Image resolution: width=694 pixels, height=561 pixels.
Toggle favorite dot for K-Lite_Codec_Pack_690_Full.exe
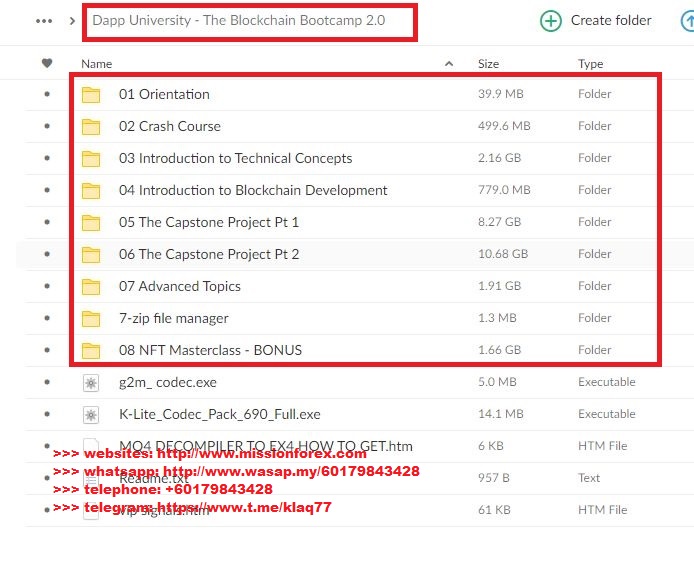click(47, 414)
